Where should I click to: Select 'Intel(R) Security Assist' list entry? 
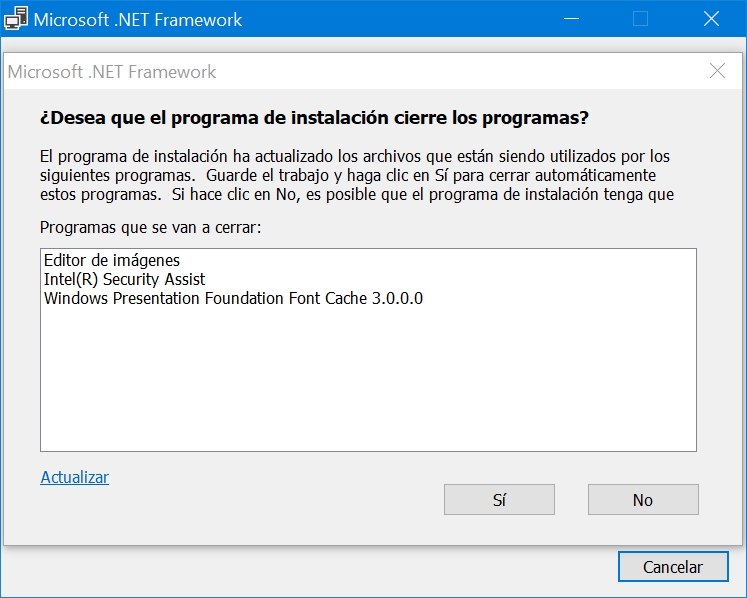(x=124, y=279)
